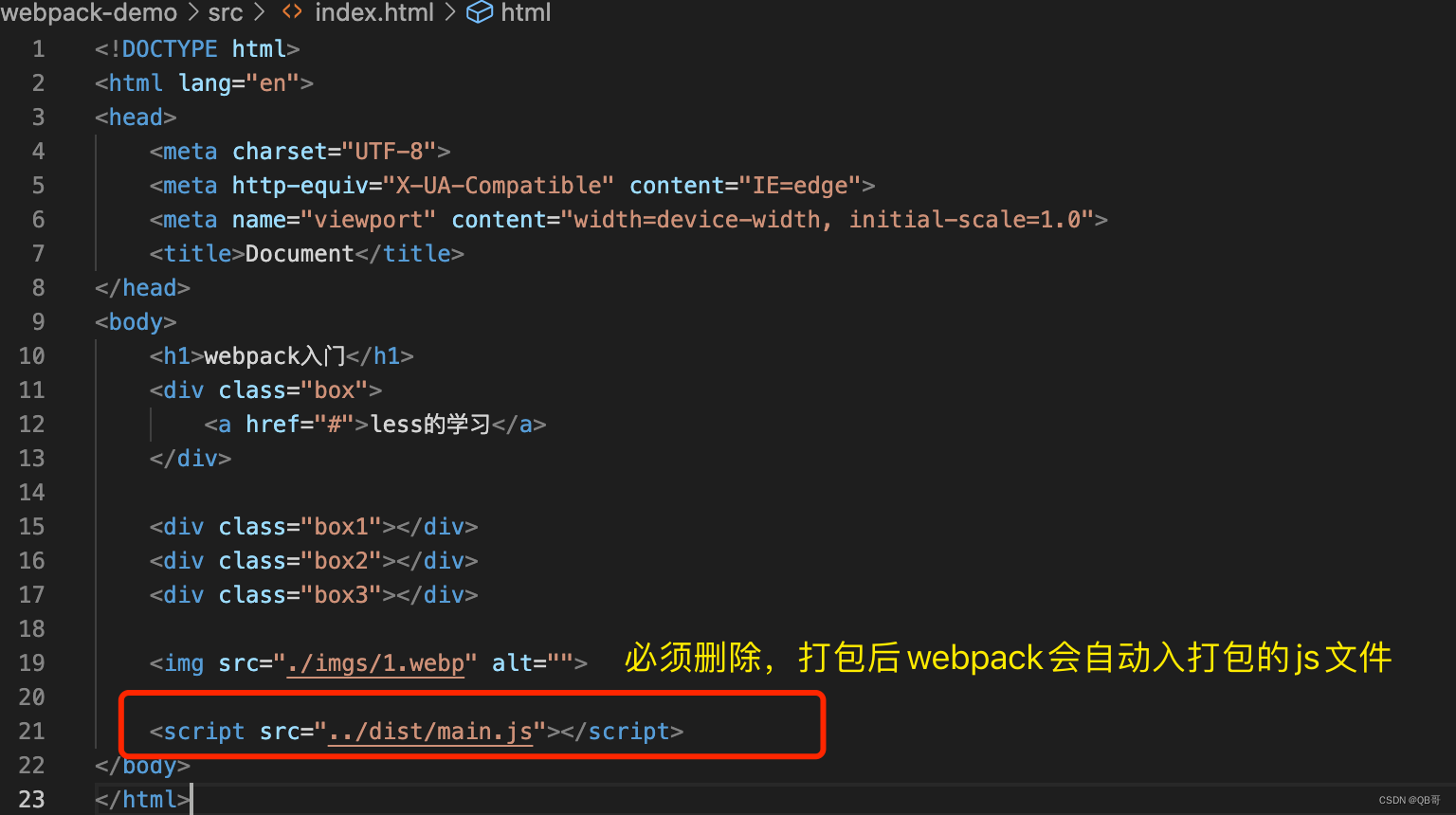Image resolution: width=1456 pixels, height=815 pixels.
Task: Click the closing head tag on line 8
Action: (x=142, y=288)
